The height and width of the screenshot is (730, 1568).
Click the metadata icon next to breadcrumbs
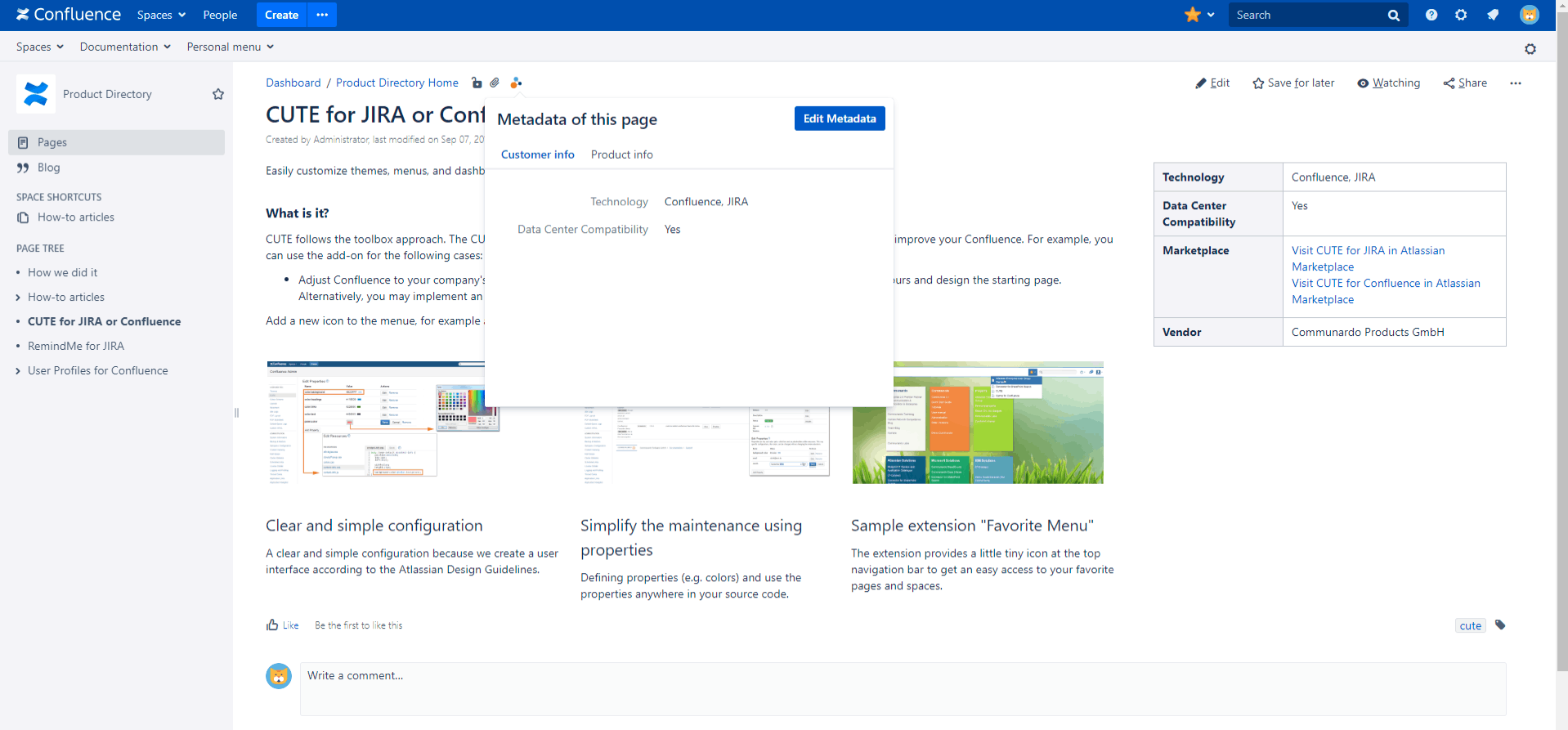pyautogui.click(x=516, y=83)
